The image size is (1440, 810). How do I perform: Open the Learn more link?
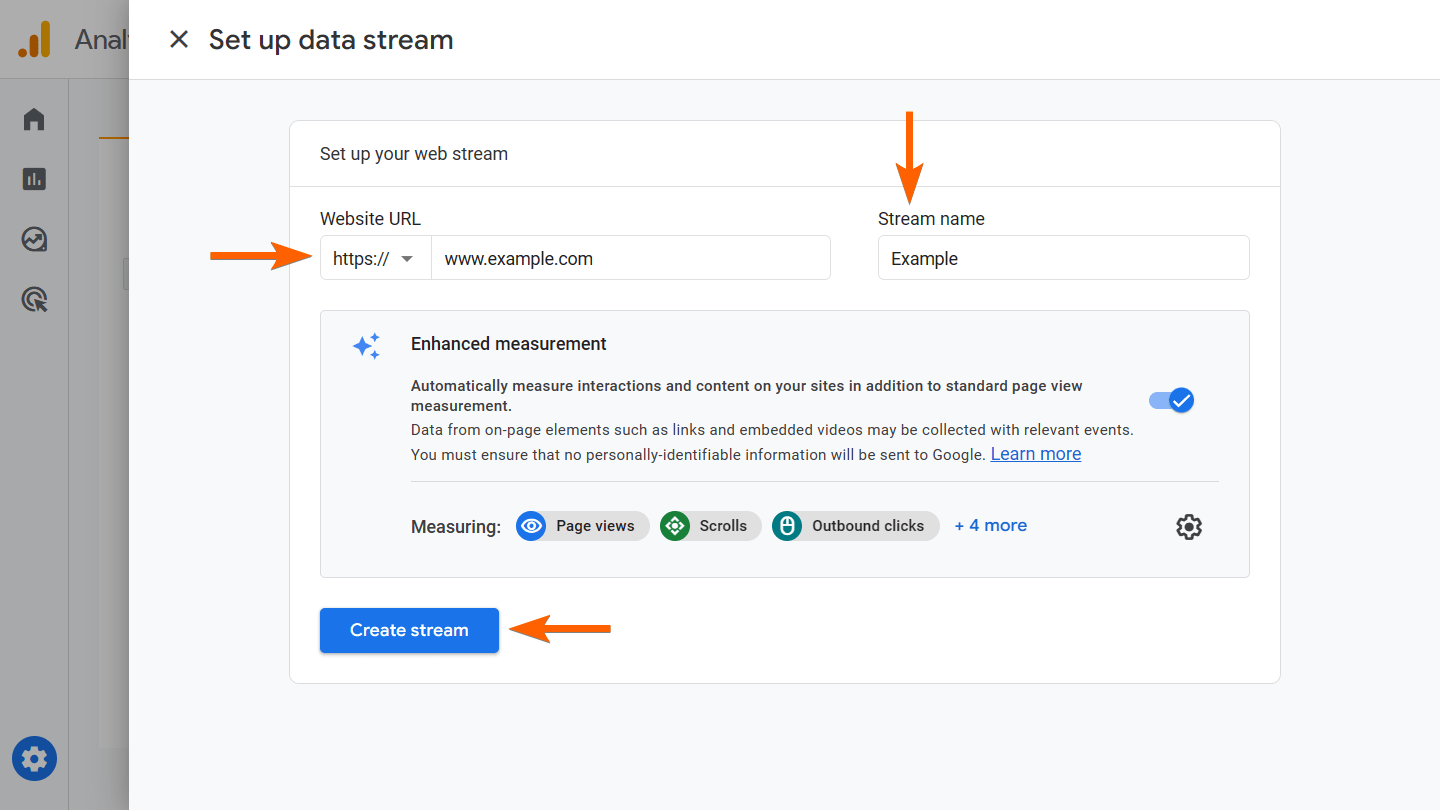click(x=1035, y=454)
